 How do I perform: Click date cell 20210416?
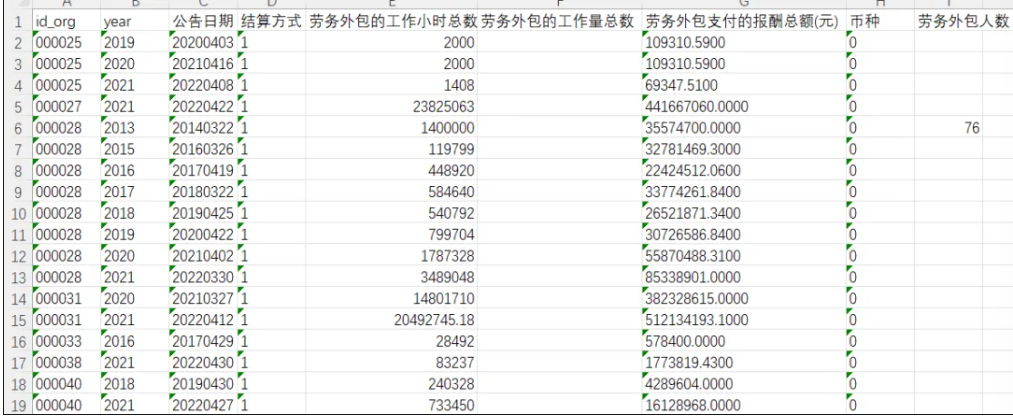pyautogui.click(x=203, y=63)
